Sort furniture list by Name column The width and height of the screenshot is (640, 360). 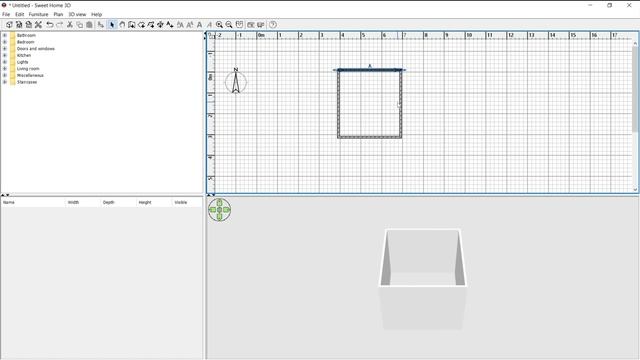pyautogui.click(x=33, y=202)
